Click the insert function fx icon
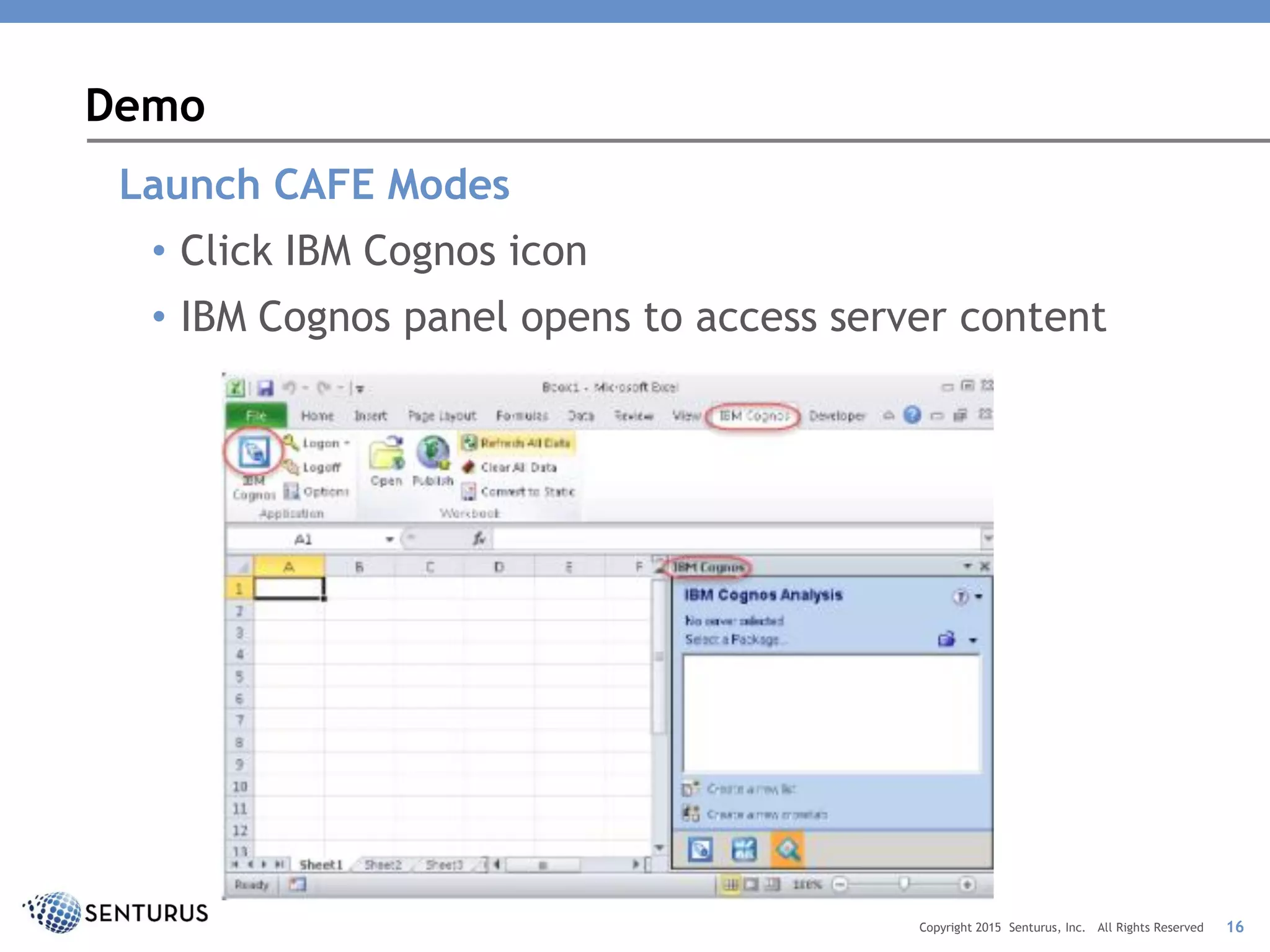 (479, 539)
